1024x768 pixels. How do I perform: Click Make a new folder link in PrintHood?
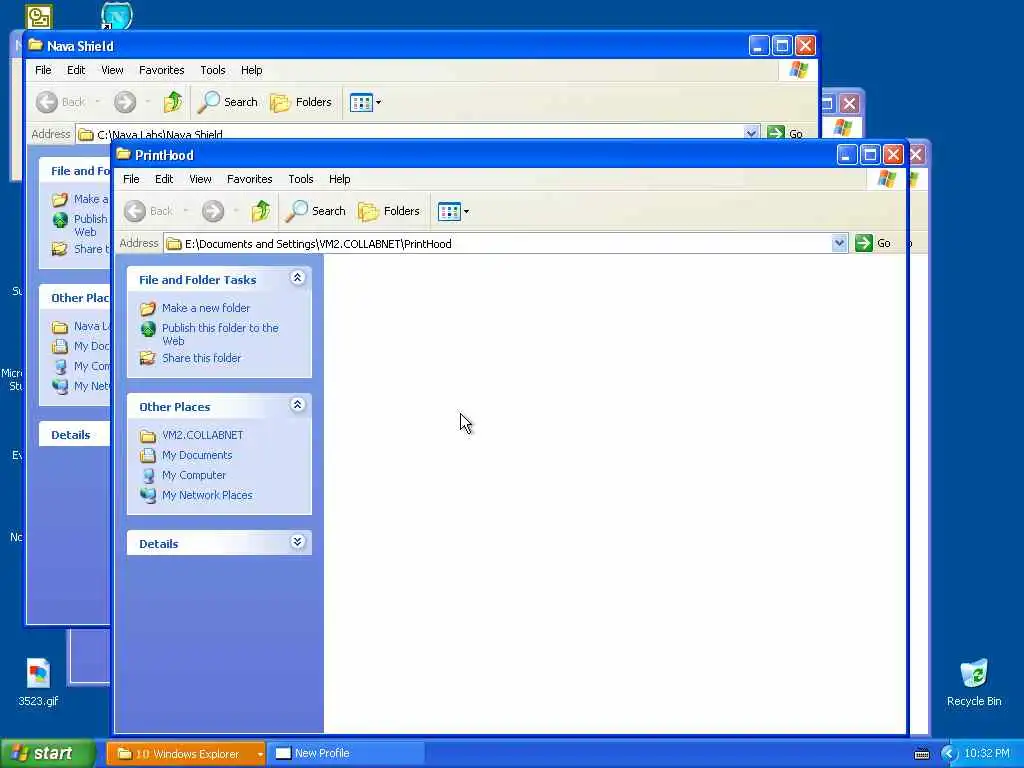click(x=206, y=308)
